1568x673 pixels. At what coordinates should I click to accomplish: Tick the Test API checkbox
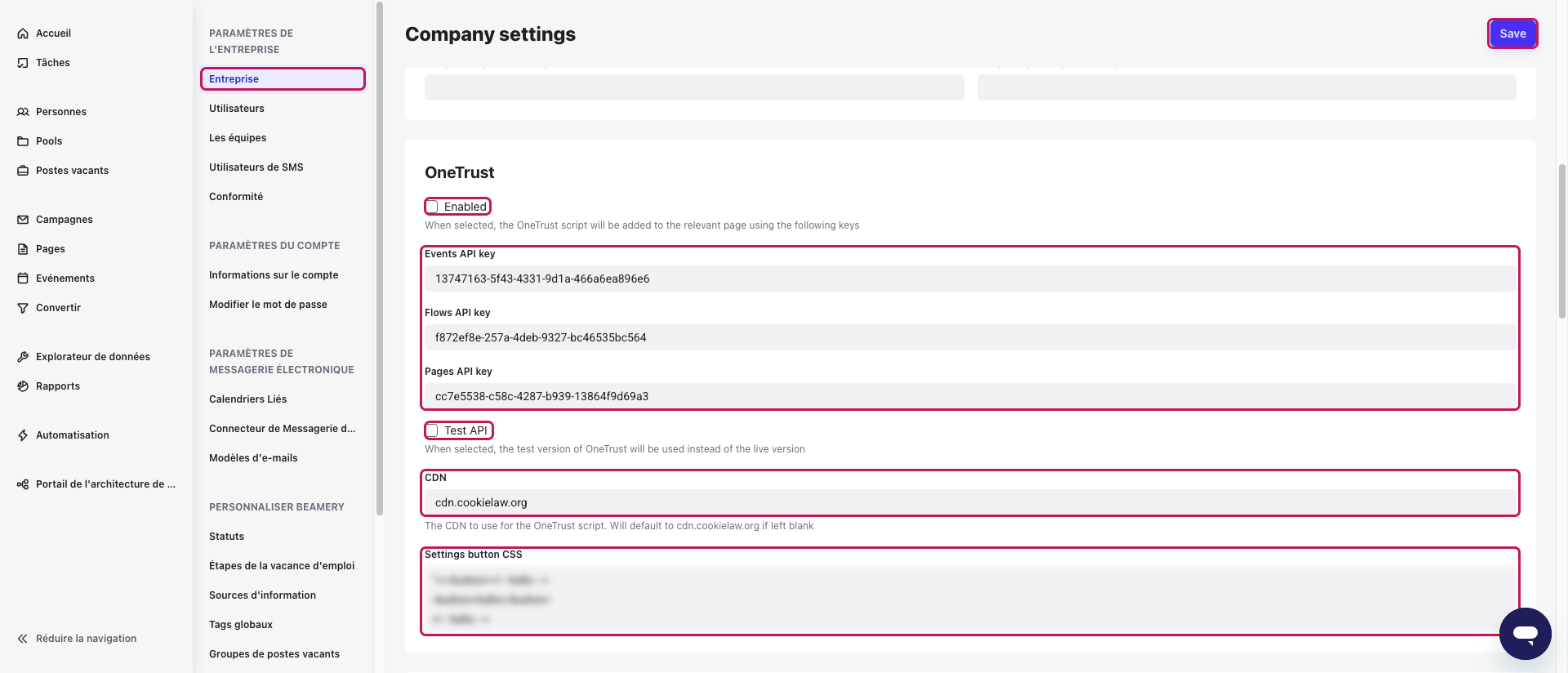point(432,430)
